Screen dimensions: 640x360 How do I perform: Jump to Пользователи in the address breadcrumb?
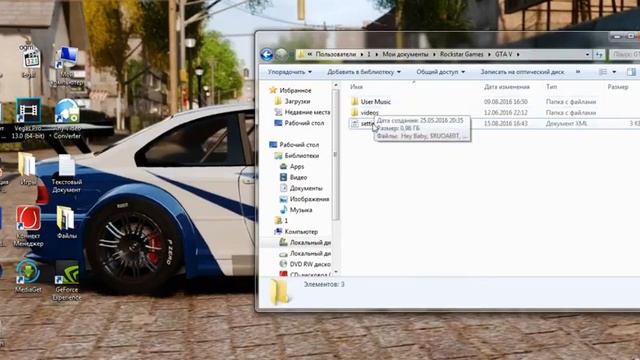coord(336,54)
